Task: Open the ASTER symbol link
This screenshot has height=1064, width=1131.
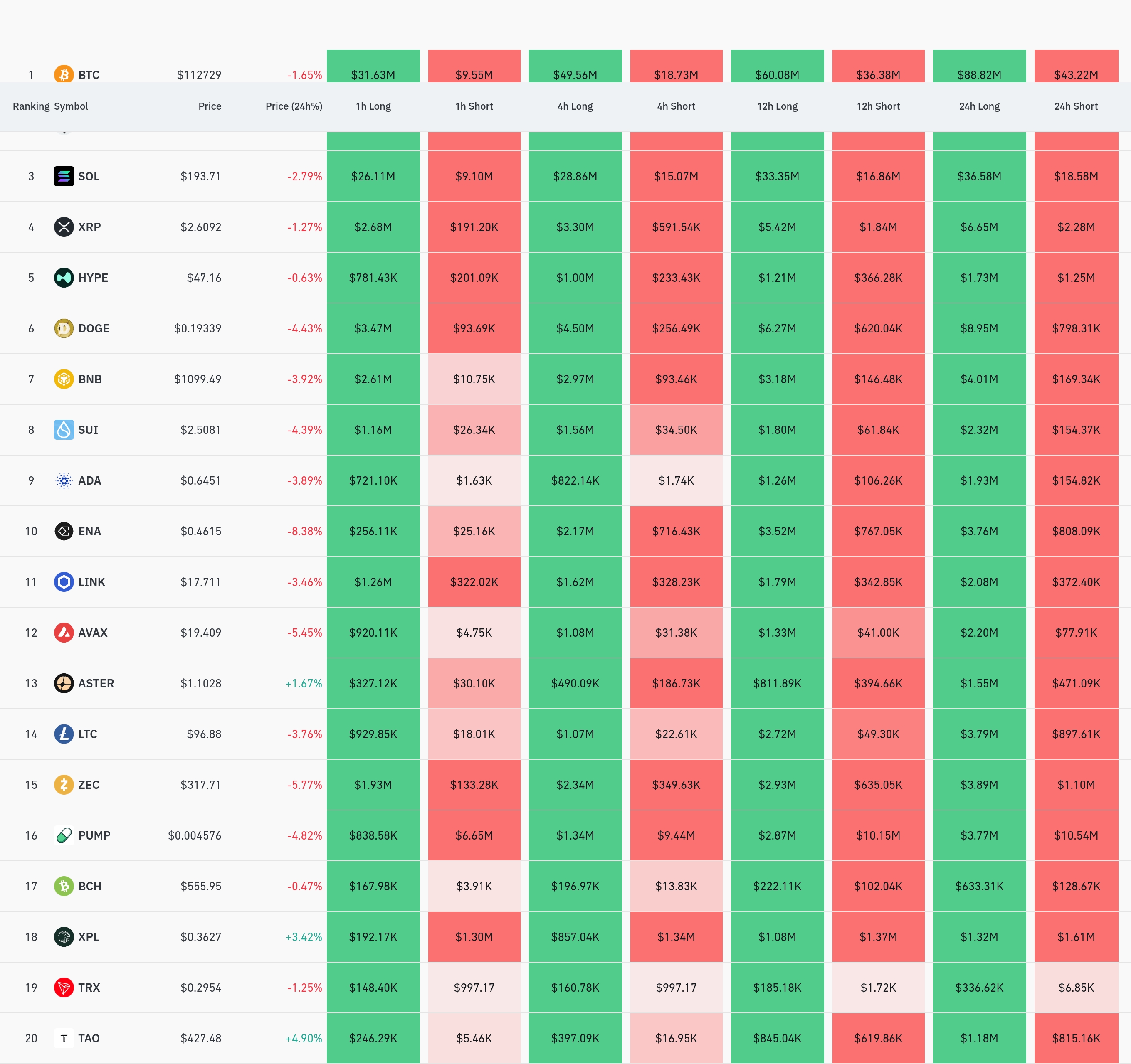Action: (x=96, y=684)
